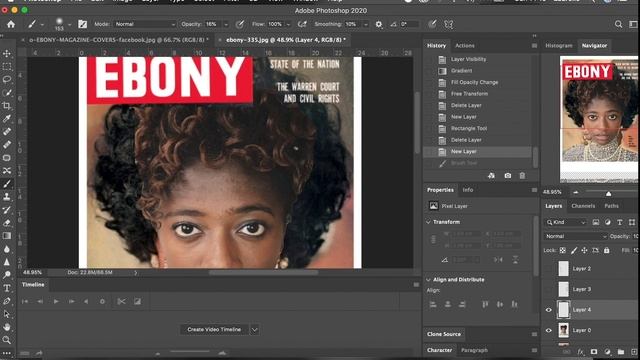Create a new group folder icon
This screenshot has height=360, width=640.
pos(621,352)
